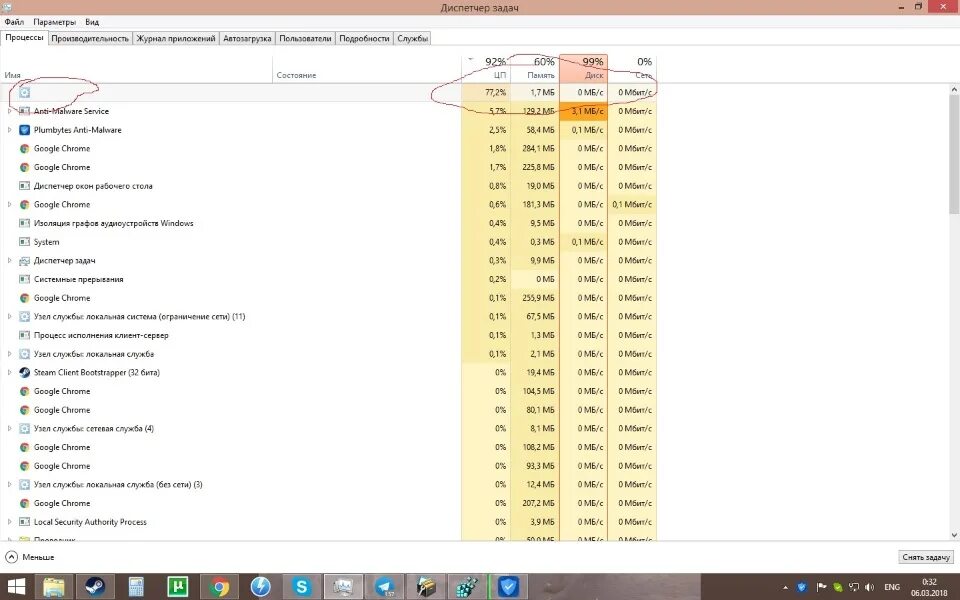
Task: Switch to the Службы tab
Action: [x=412, y=38]
